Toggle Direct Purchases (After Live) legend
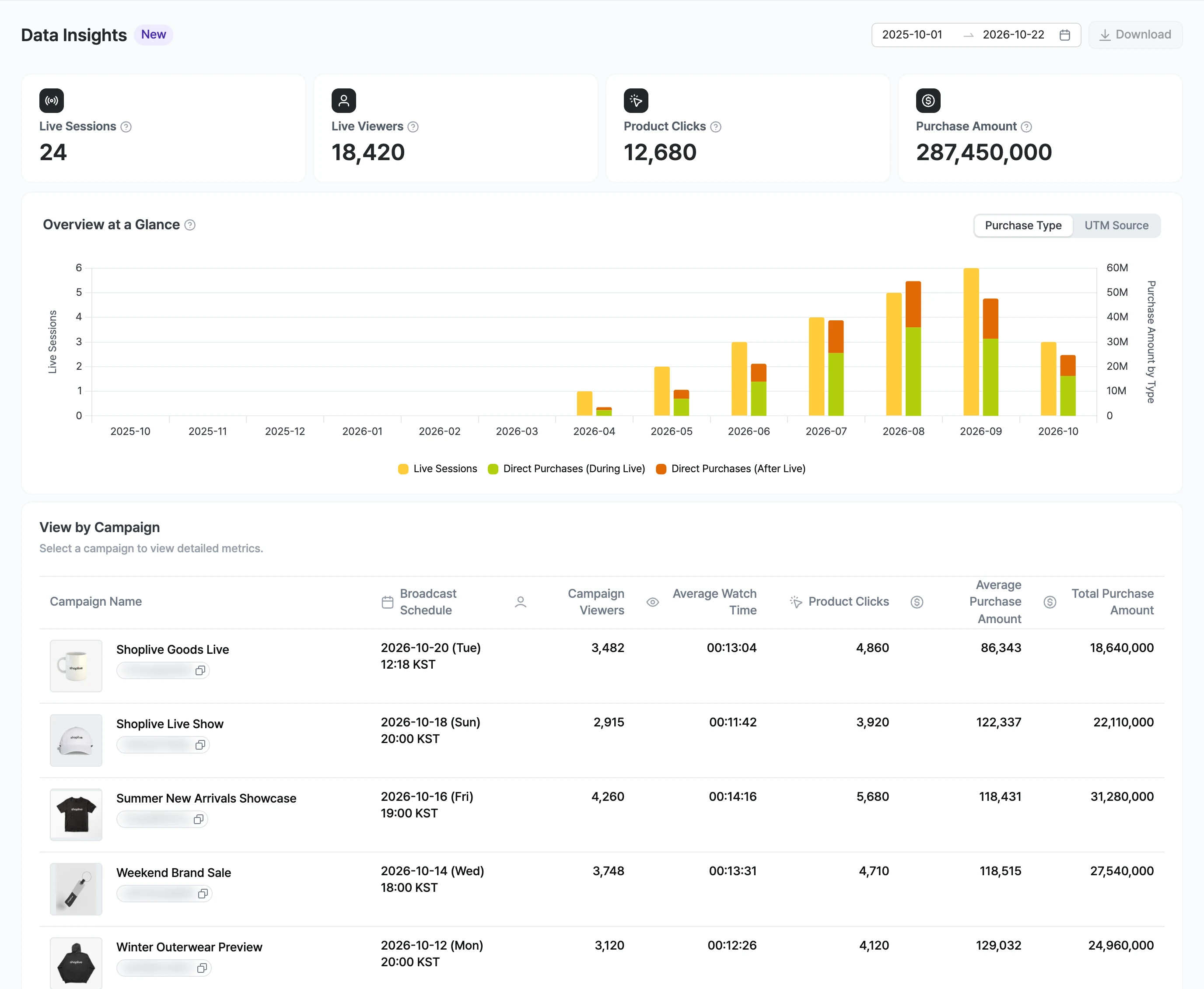Viewport: 1204px width, 989px height. coord(730,469)
